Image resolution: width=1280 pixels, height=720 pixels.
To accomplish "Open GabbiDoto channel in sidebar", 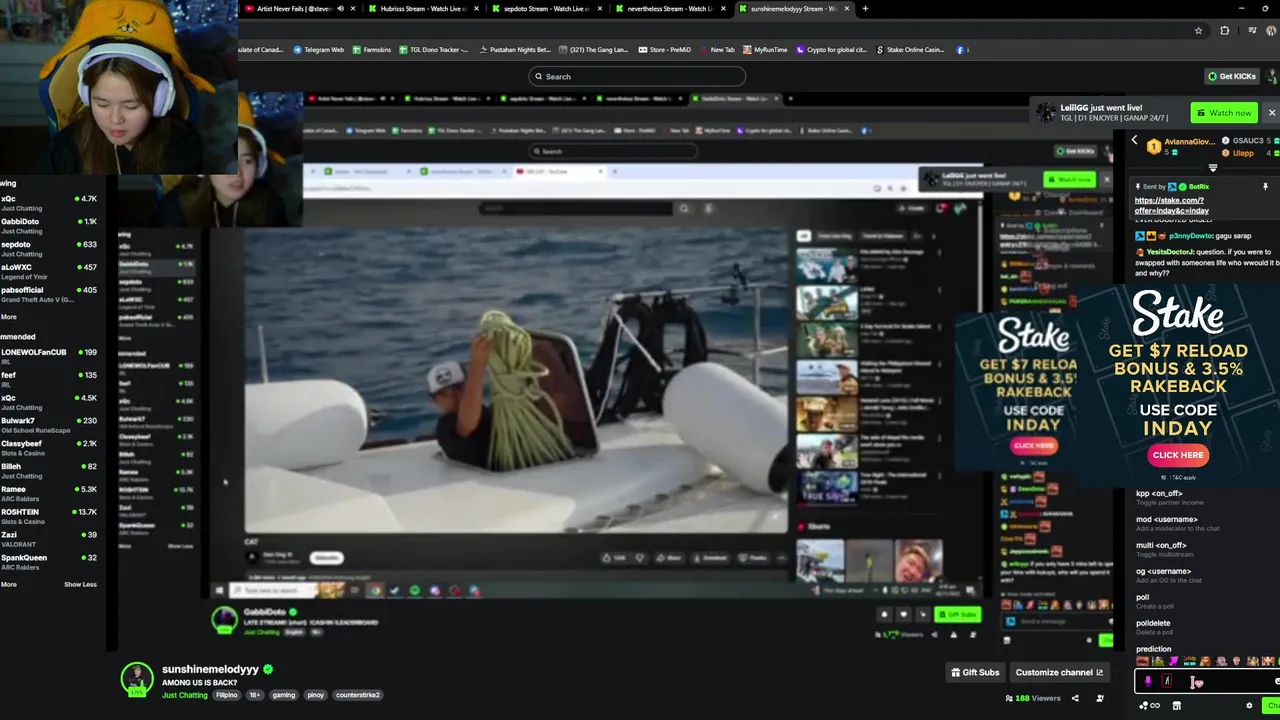I will [50, 226].
